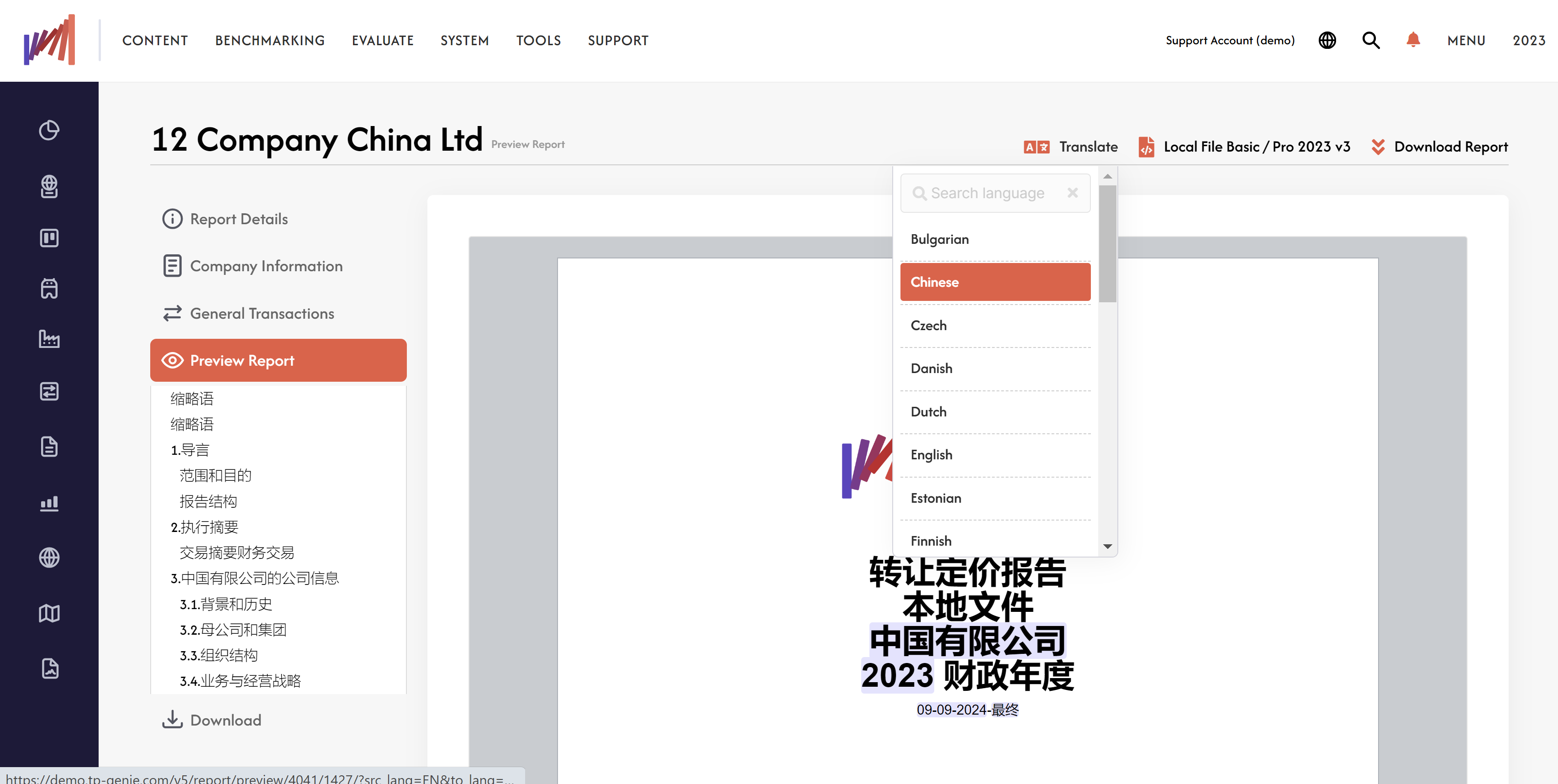
Task: Select Bulgarian from language list
Action: [995, 240]
